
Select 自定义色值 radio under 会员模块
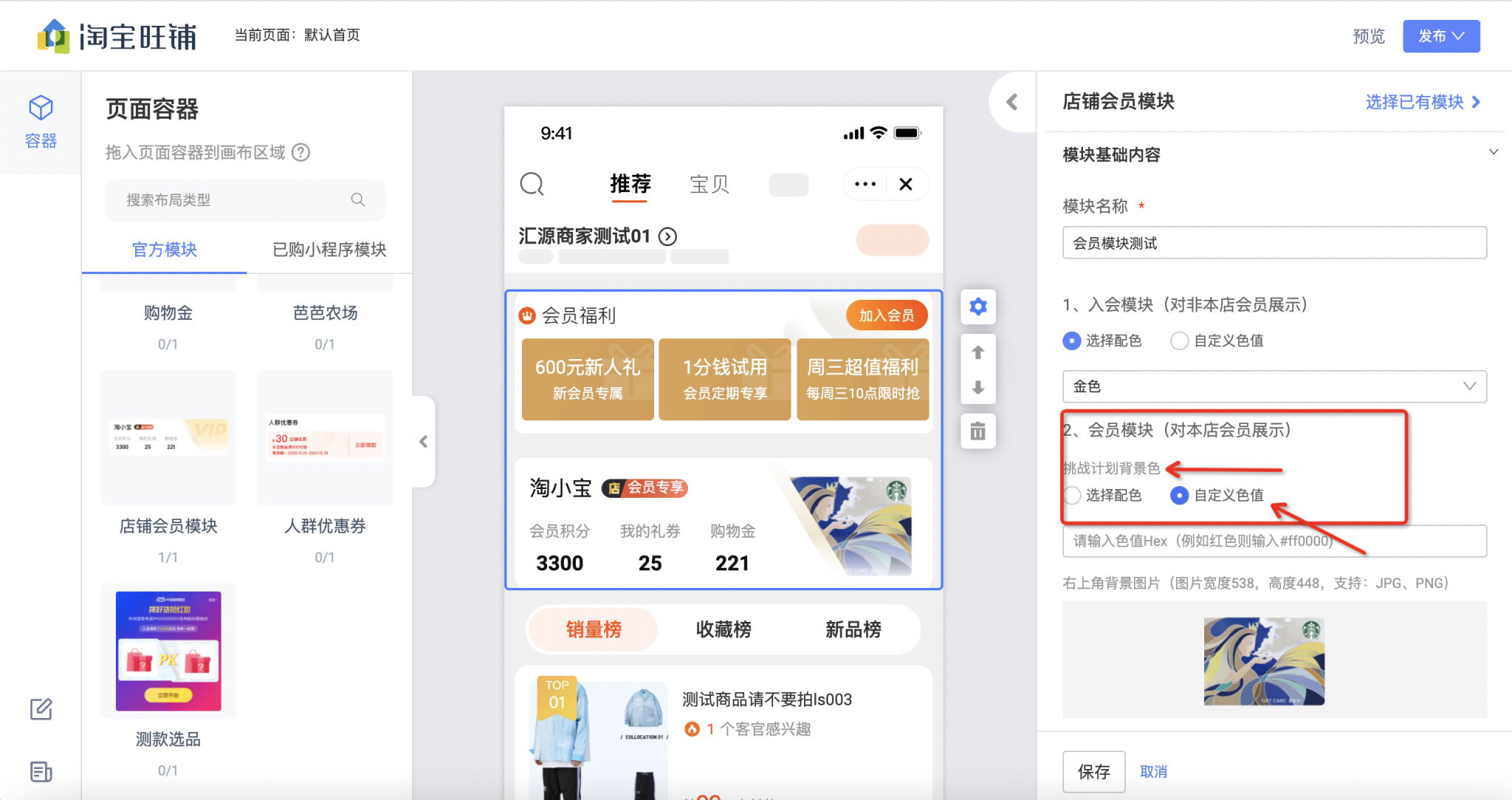pyautogui.click(x=1180, y=495)
